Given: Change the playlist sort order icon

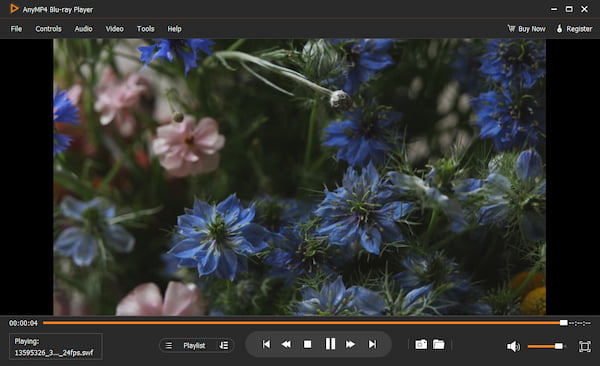Looking at the screenshot, I should (x=224, y=345).
